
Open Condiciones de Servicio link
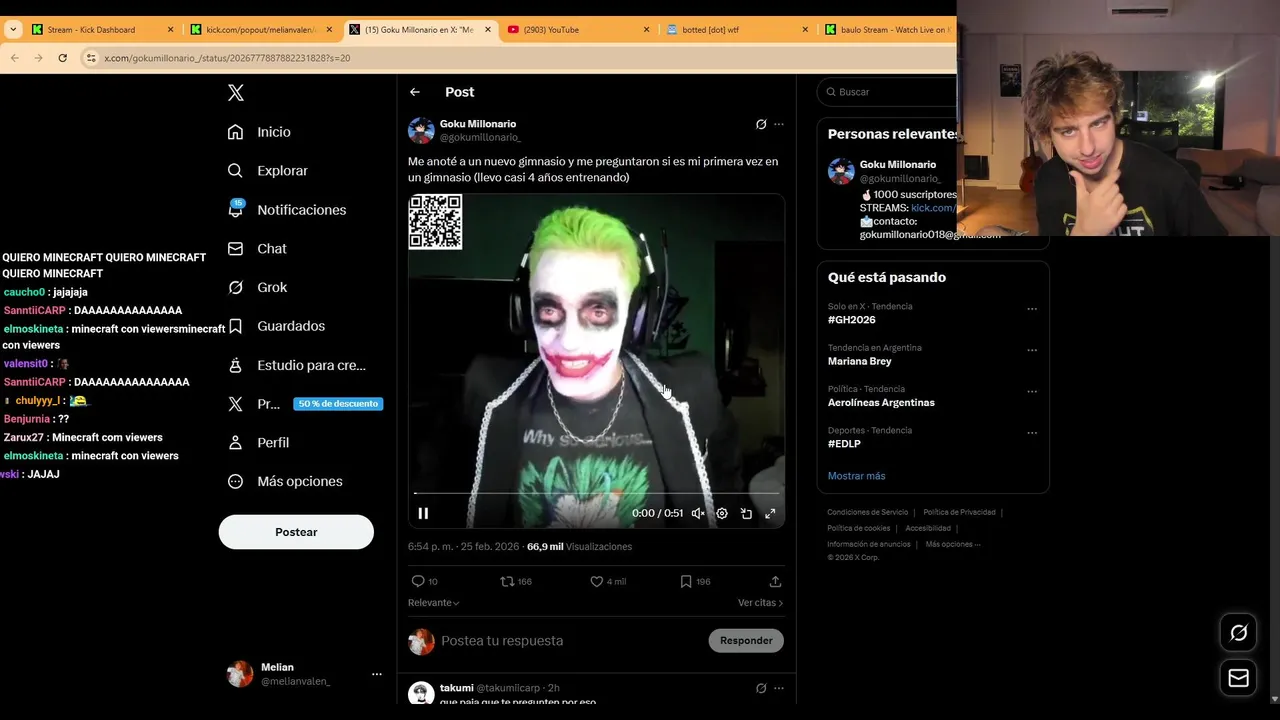[868, 512]
